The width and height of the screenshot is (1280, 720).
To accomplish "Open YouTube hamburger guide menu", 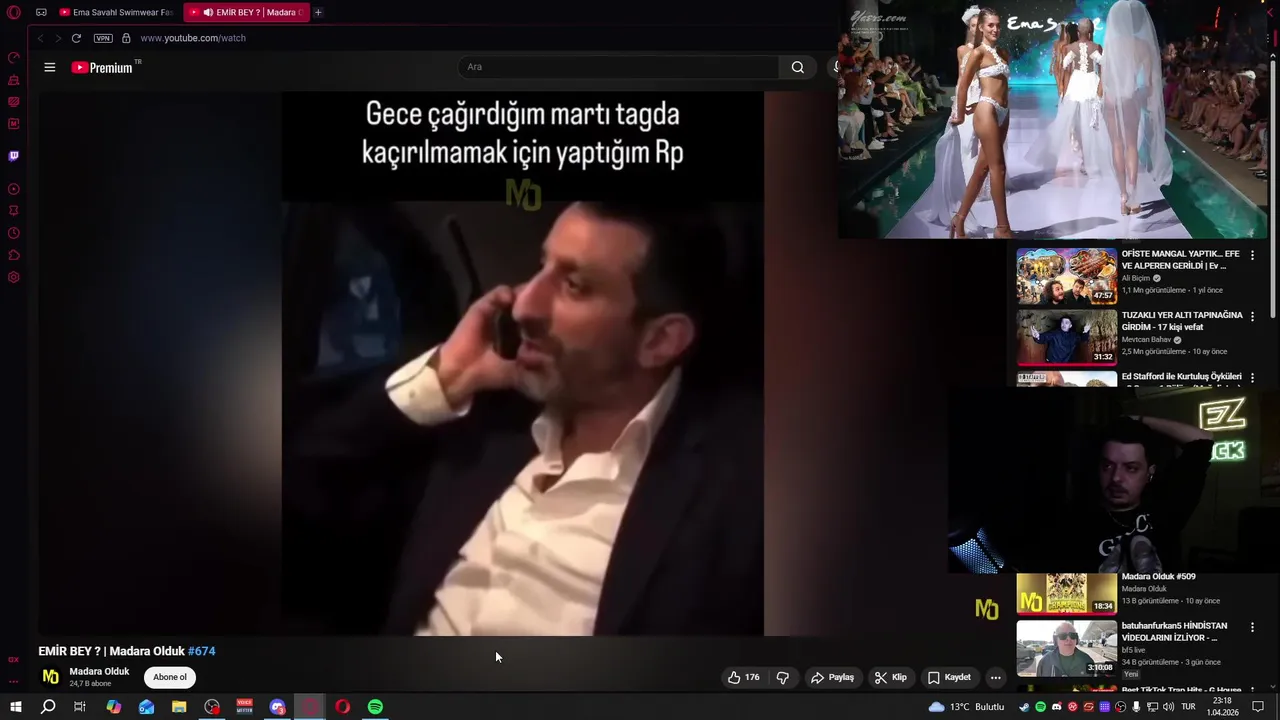I will point(50,67).
